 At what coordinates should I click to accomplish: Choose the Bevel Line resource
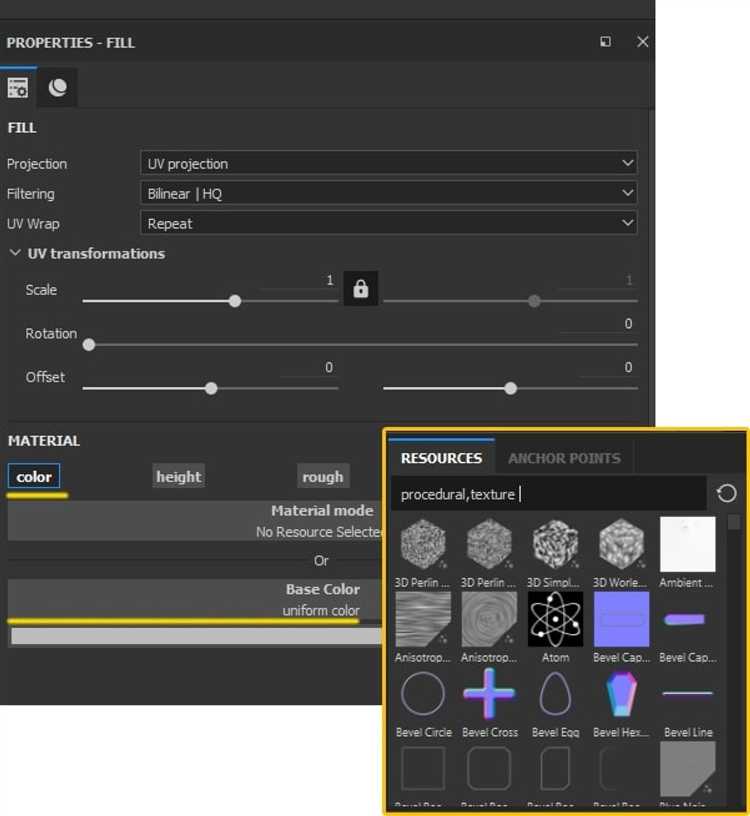point(688,694)
